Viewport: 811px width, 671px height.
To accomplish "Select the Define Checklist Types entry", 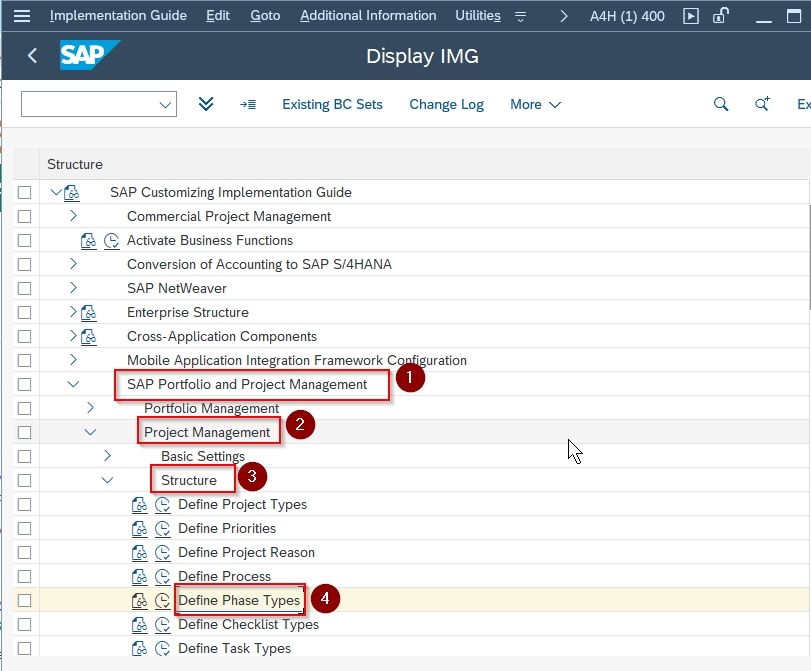I will point(248,624).
